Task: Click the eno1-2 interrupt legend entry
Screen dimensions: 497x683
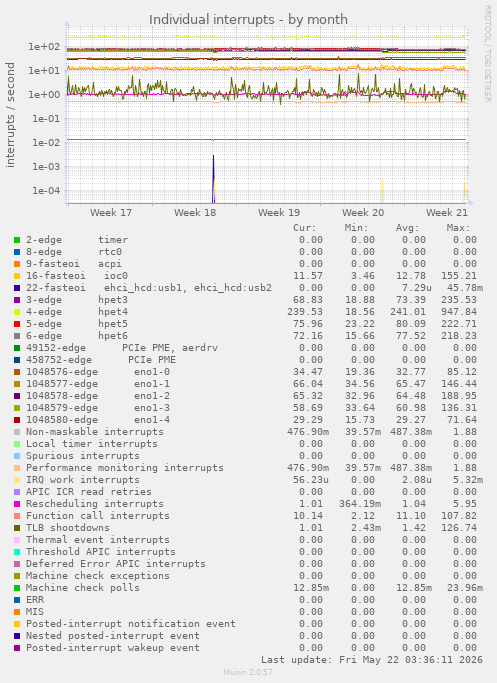Action: (x=98, y=396)
